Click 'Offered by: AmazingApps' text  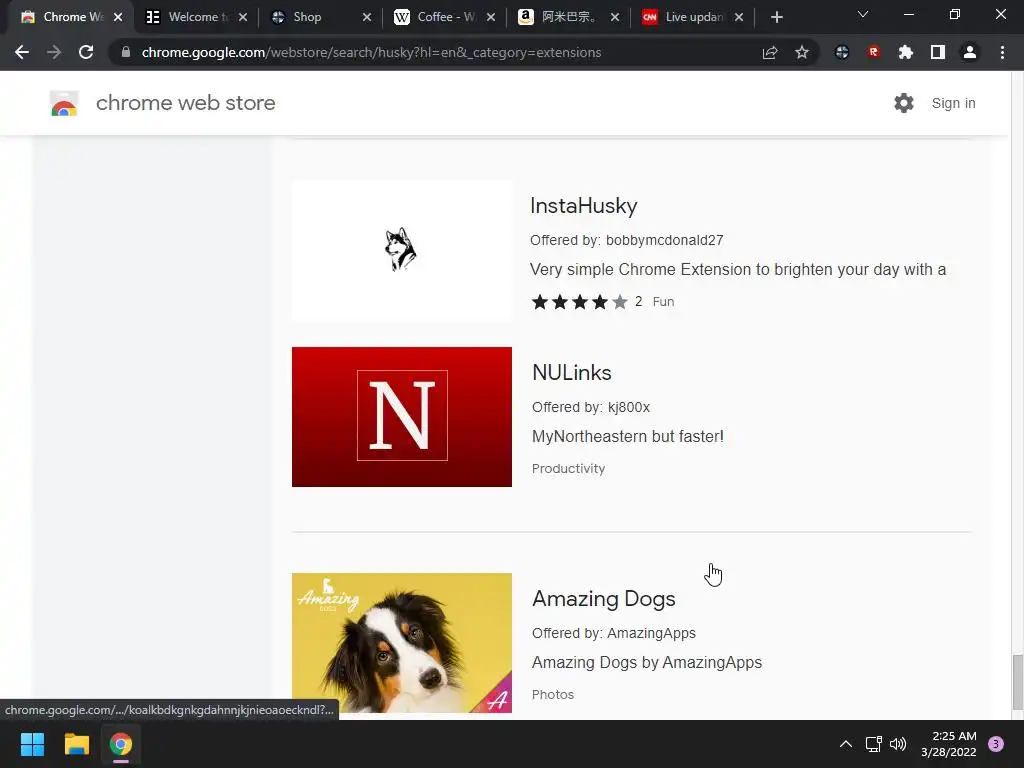pyautogui.click(x=613, y=633)
